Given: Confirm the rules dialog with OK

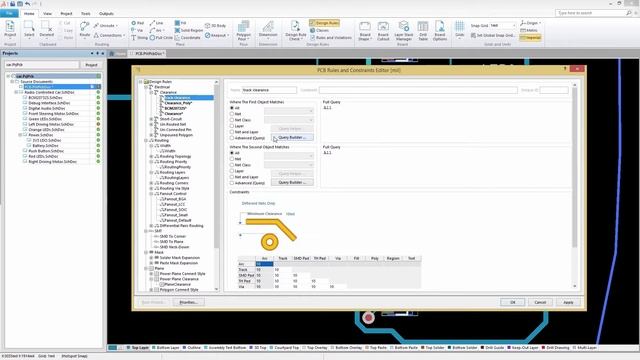Looking at the screenshot, I should [513, 302].
